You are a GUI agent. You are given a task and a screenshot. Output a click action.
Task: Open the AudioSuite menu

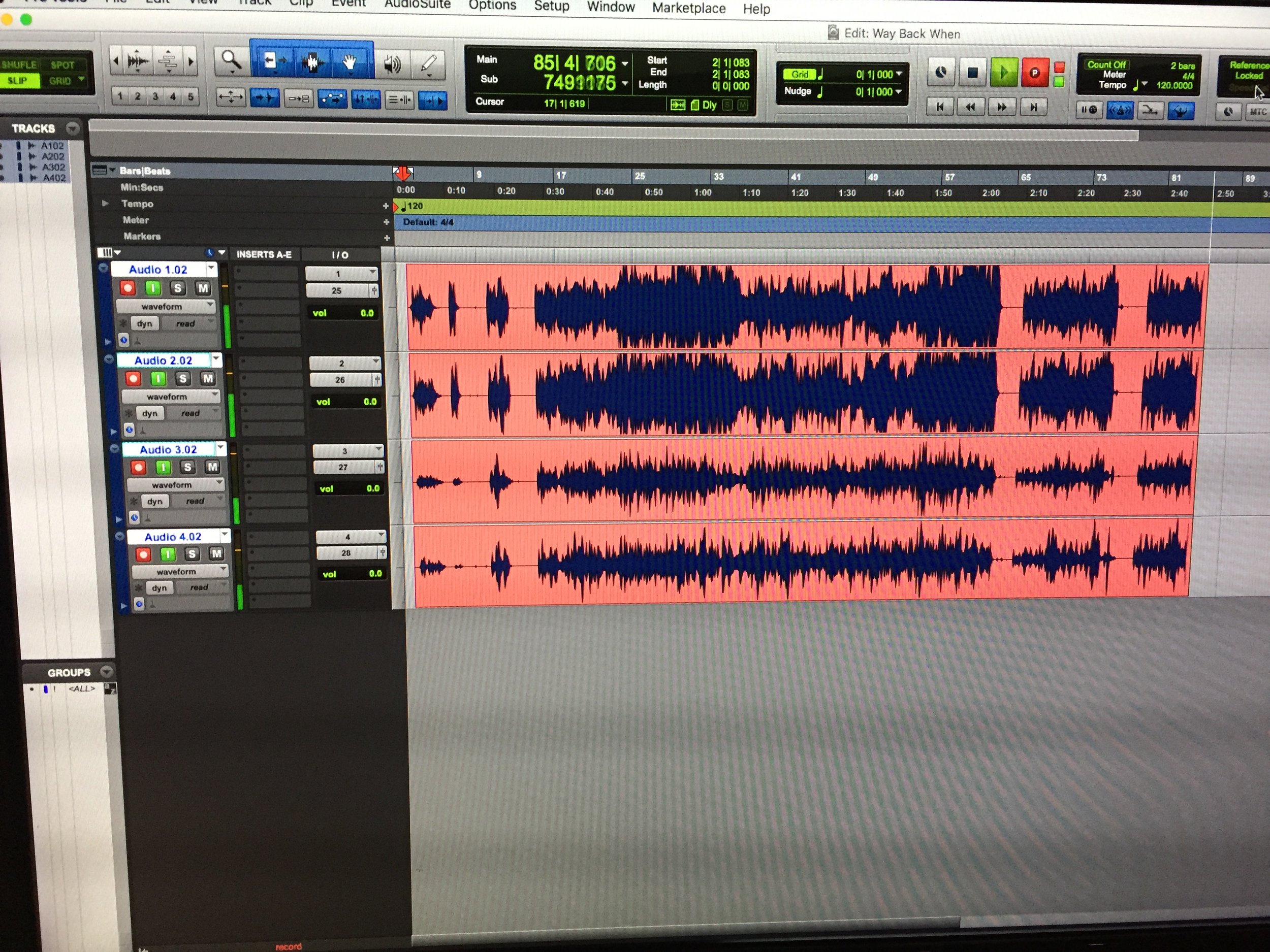[417, 5]
